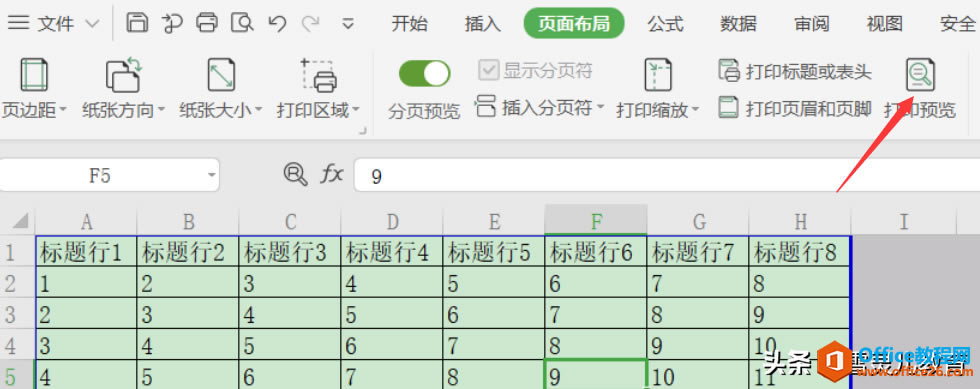980x389 pixels.
Task: Switch to the 开始 tab
Action: tap(409, 24)
